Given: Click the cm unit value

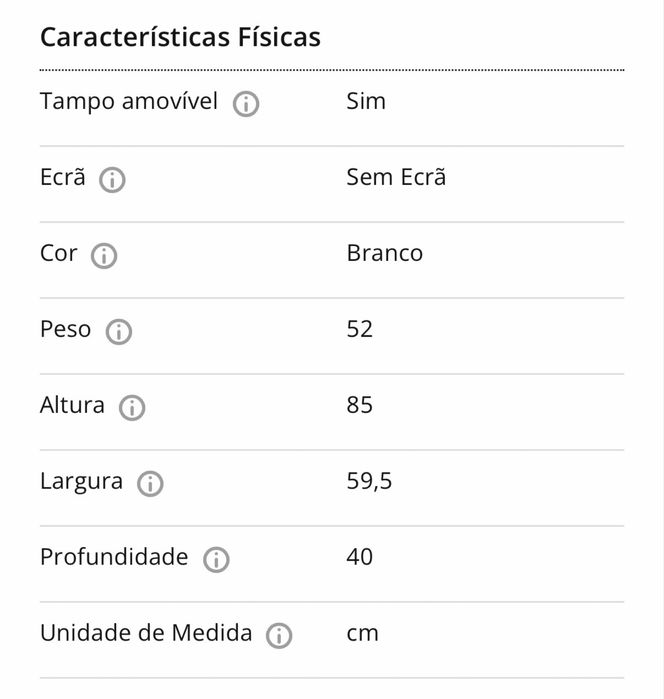Looking at the screenshot, I should [x=362, y=634].
